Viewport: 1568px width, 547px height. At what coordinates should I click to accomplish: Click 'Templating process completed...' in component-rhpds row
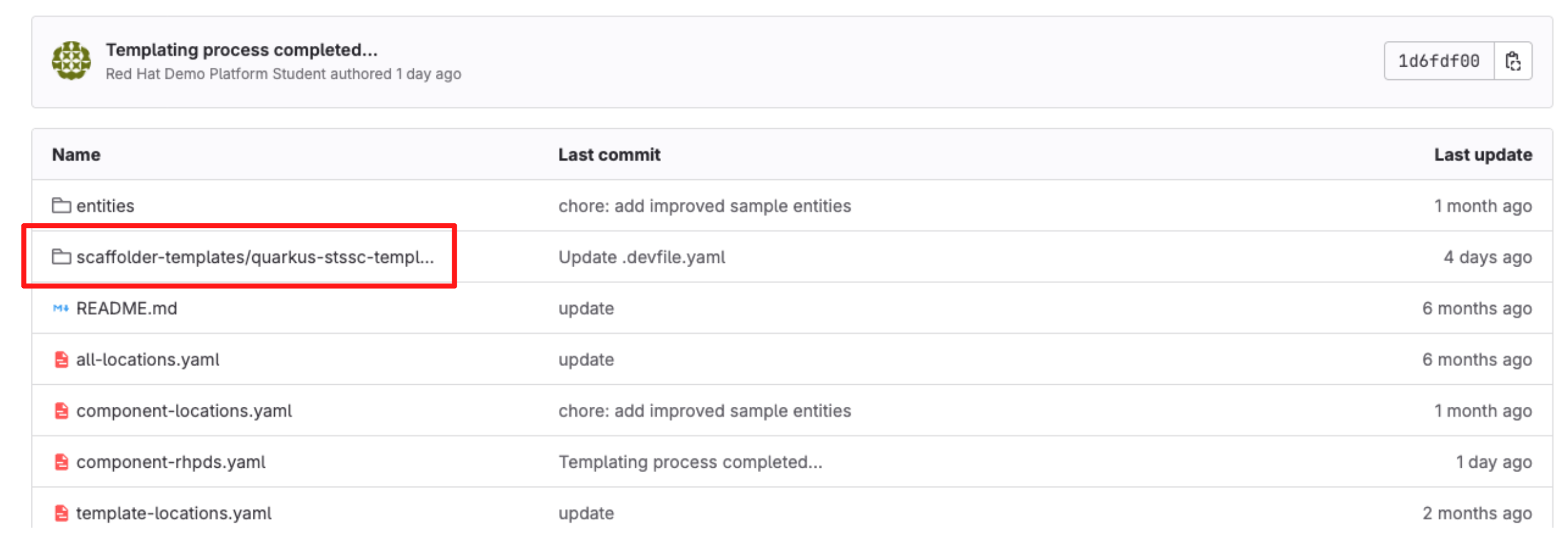tap(690, 462)
